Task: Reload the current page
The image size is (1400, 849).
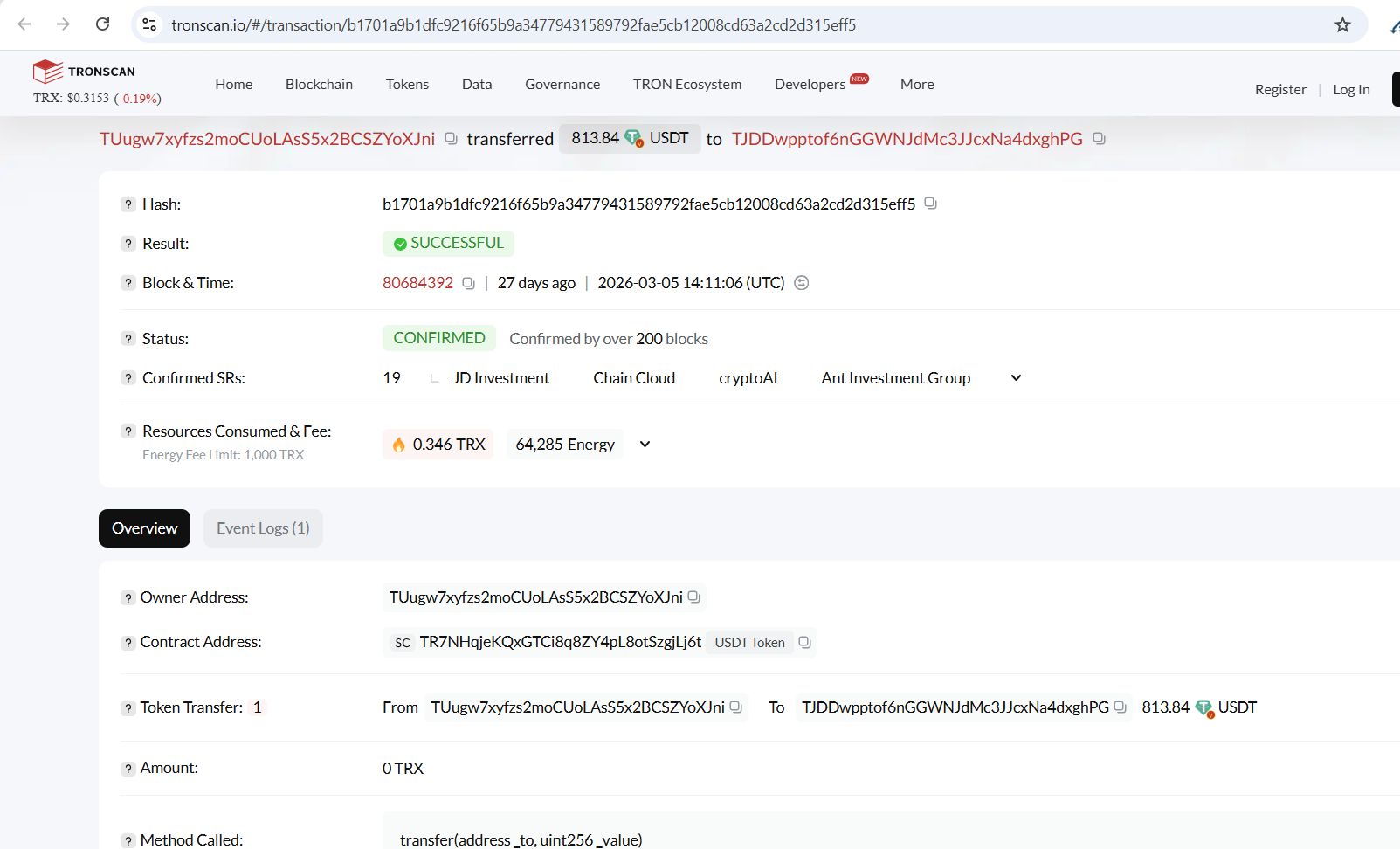Action: (x=102, y=24)
